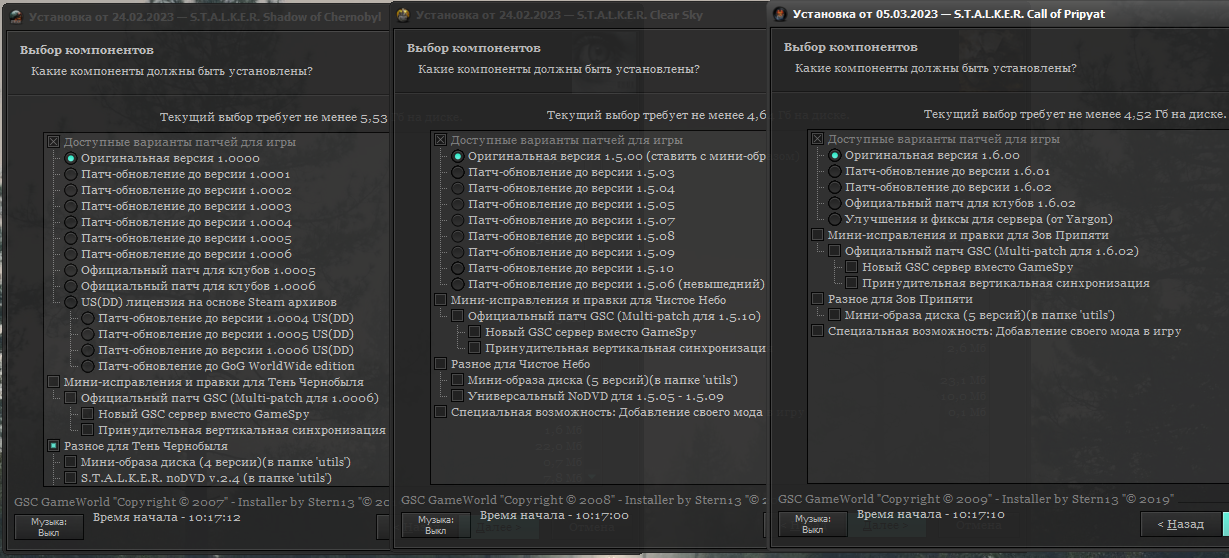1229x558 pixels.
Task: Toggle music button in Call of Pripyat installer
Action: (x=812, y=523)
